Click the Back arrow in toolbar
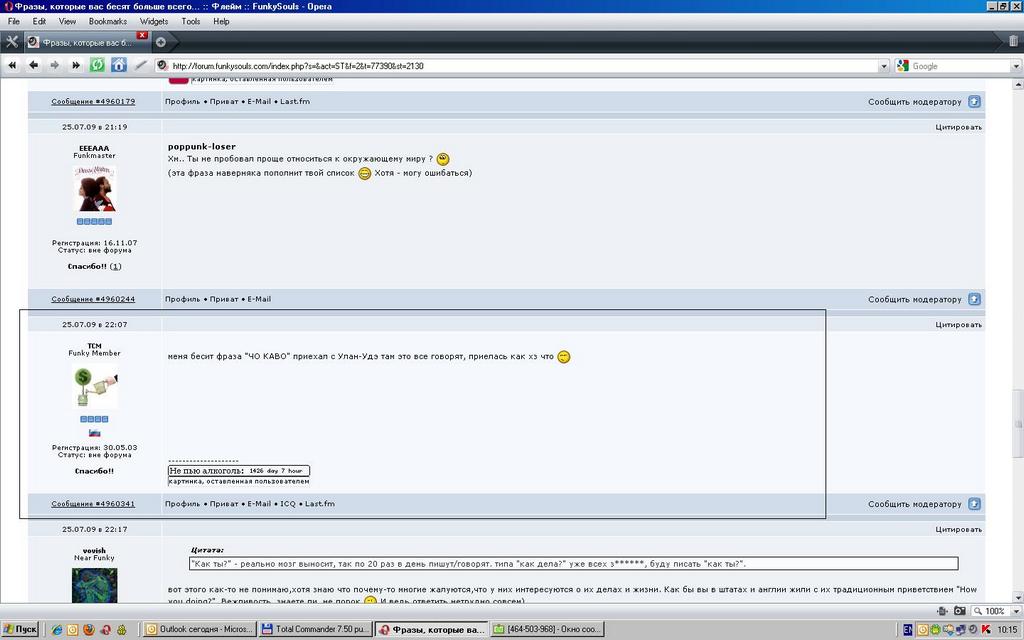 tap(33, 65)
